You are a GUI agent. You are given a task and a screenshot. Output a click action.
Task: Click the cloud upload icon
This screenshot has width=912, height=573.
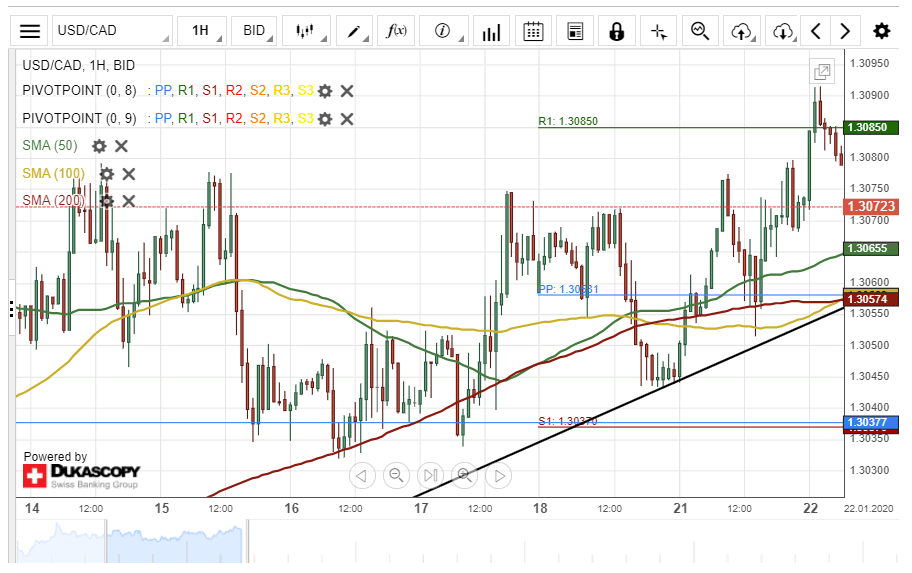(x=741, y=31)
